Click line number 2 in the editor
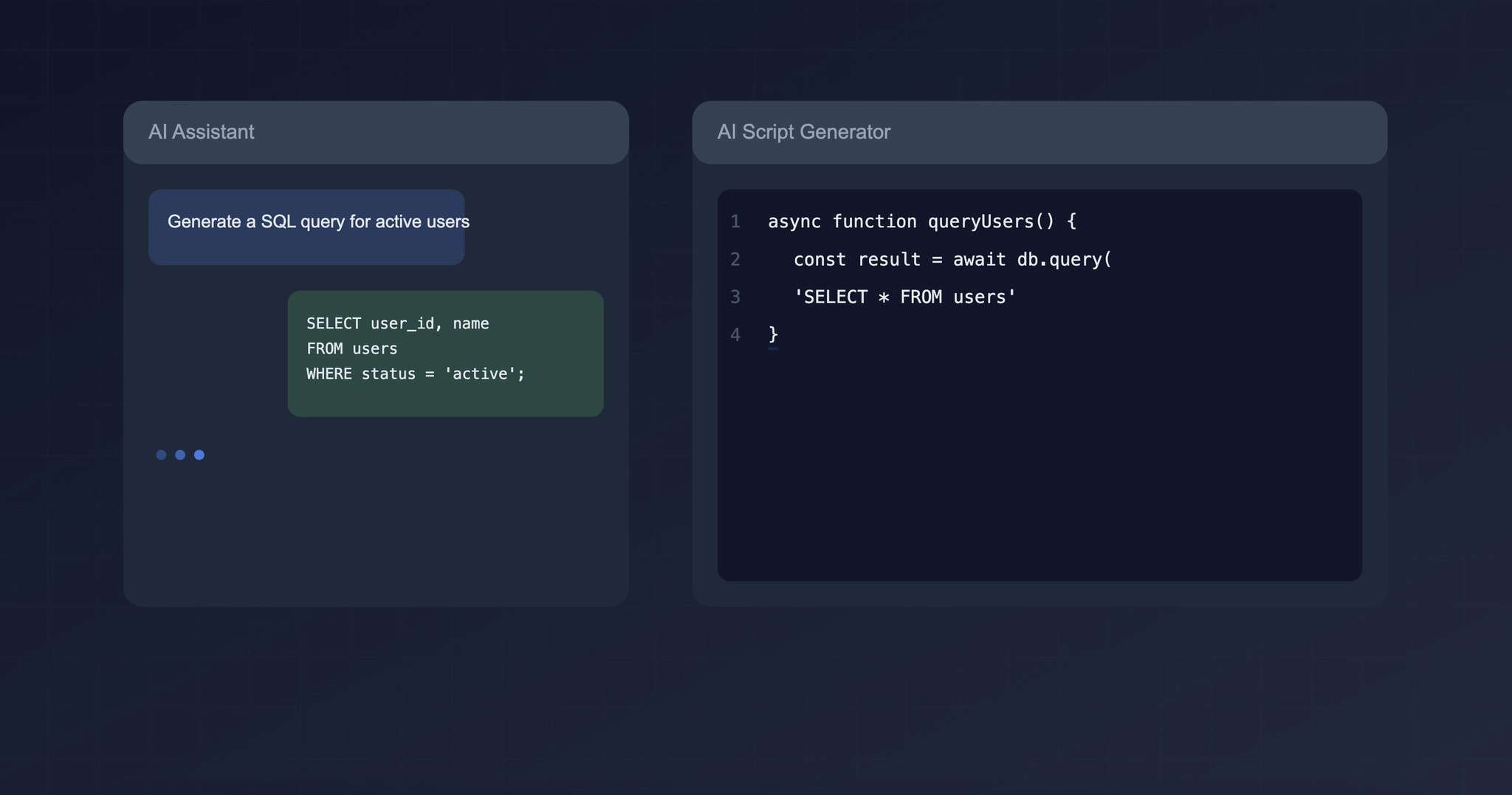This screenshot has height=795, width=1512. tap(735, 259)
